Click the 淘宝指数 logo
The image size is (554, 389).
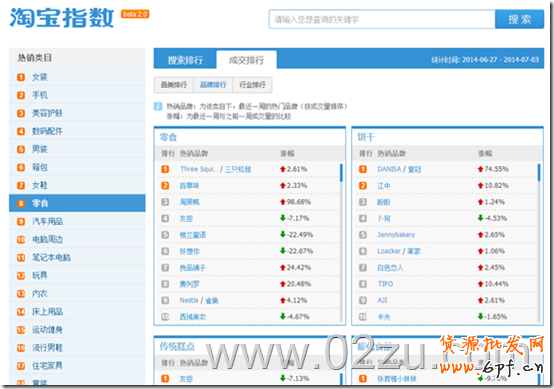point(62,18)
